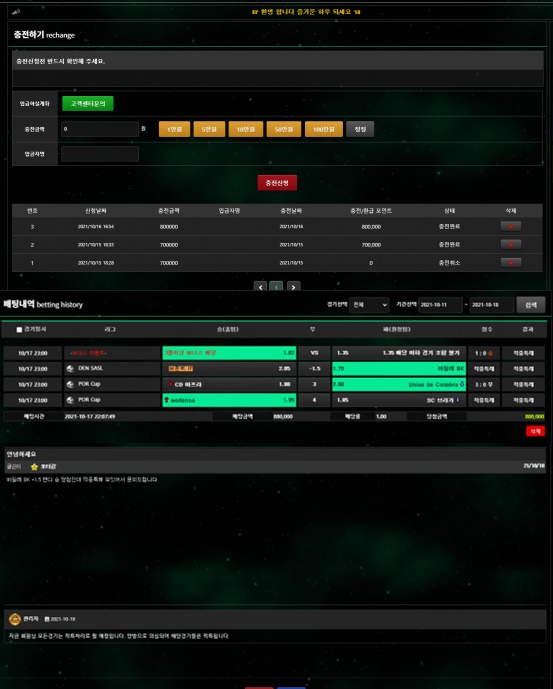Click the 검색 search button for betting history
This screenshot has width=553, height=689.
click(531, 305)
